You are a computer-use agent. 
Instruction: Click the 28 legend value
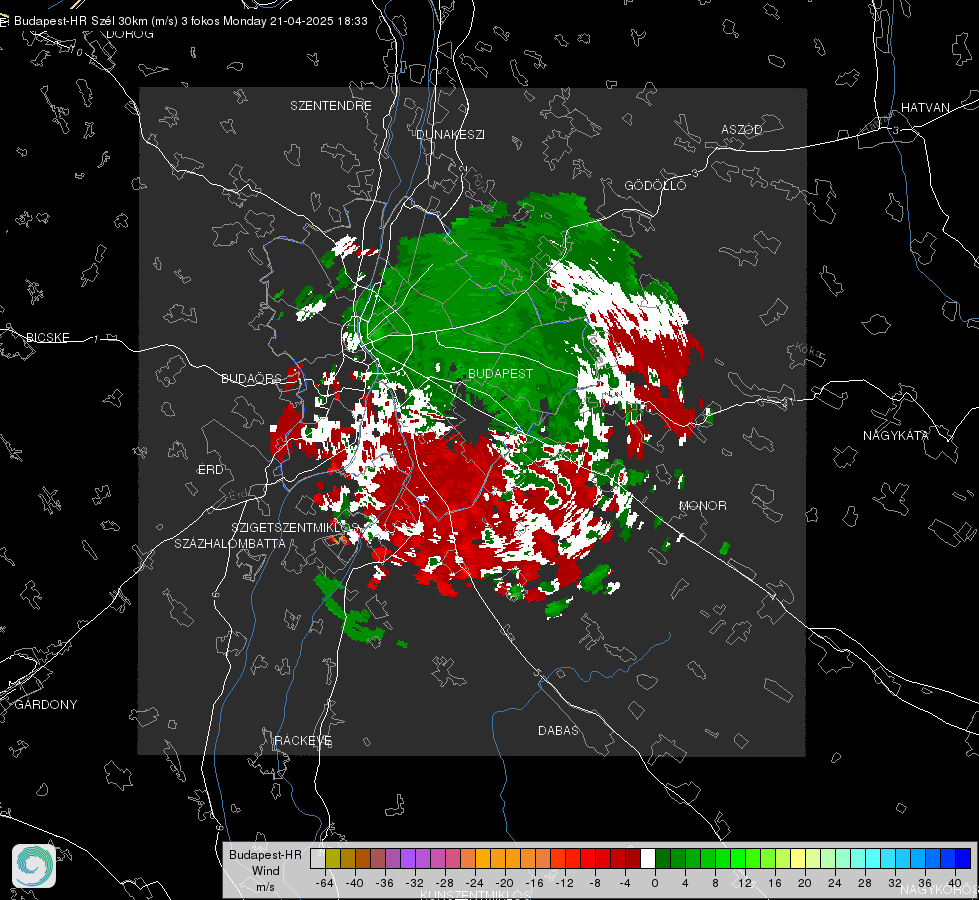tap(865, 883)
